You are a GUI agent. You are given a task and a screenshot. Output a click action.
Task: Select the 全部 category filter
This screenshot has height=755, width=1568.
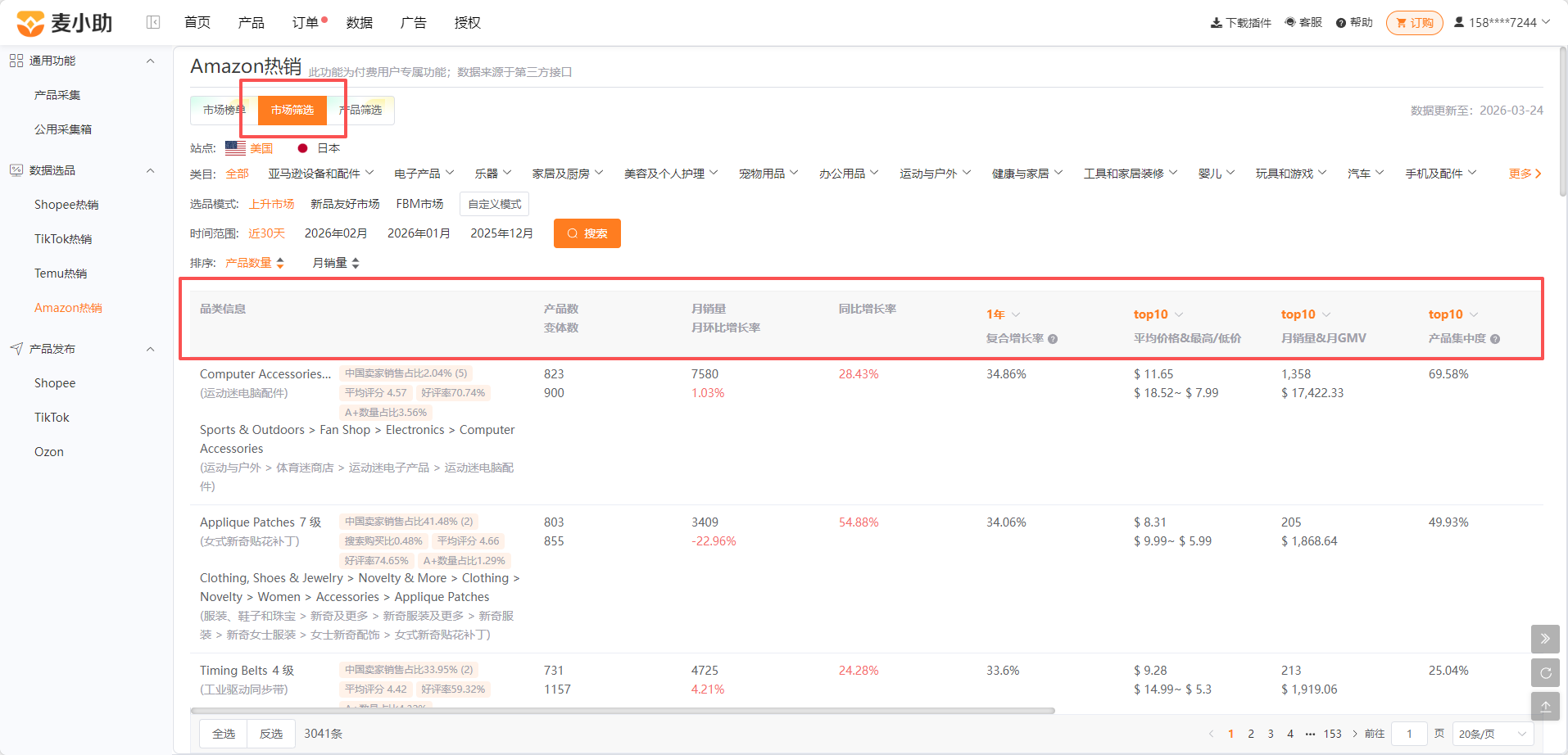point(237,174)
